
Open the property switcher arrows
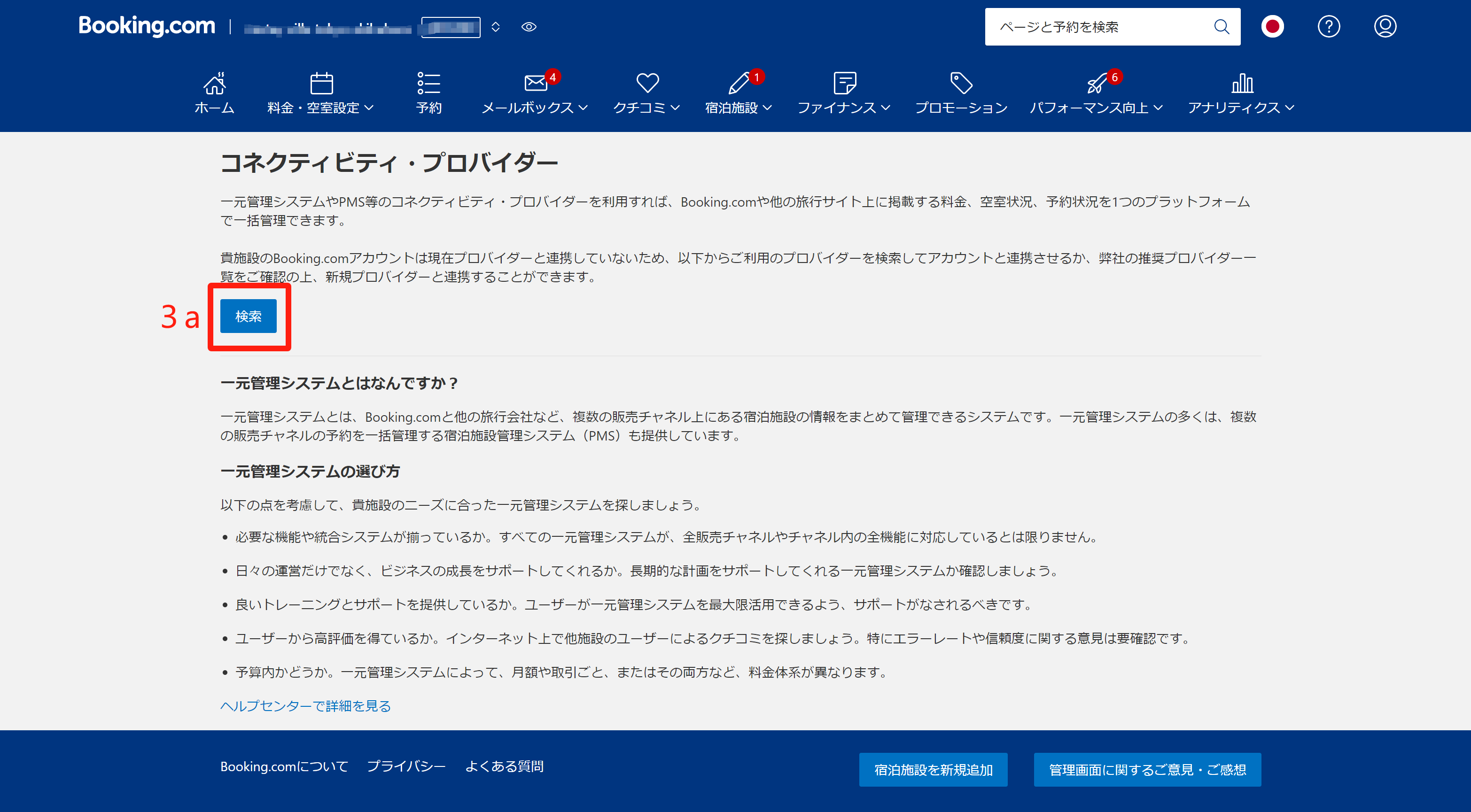(x=496, y=27)
